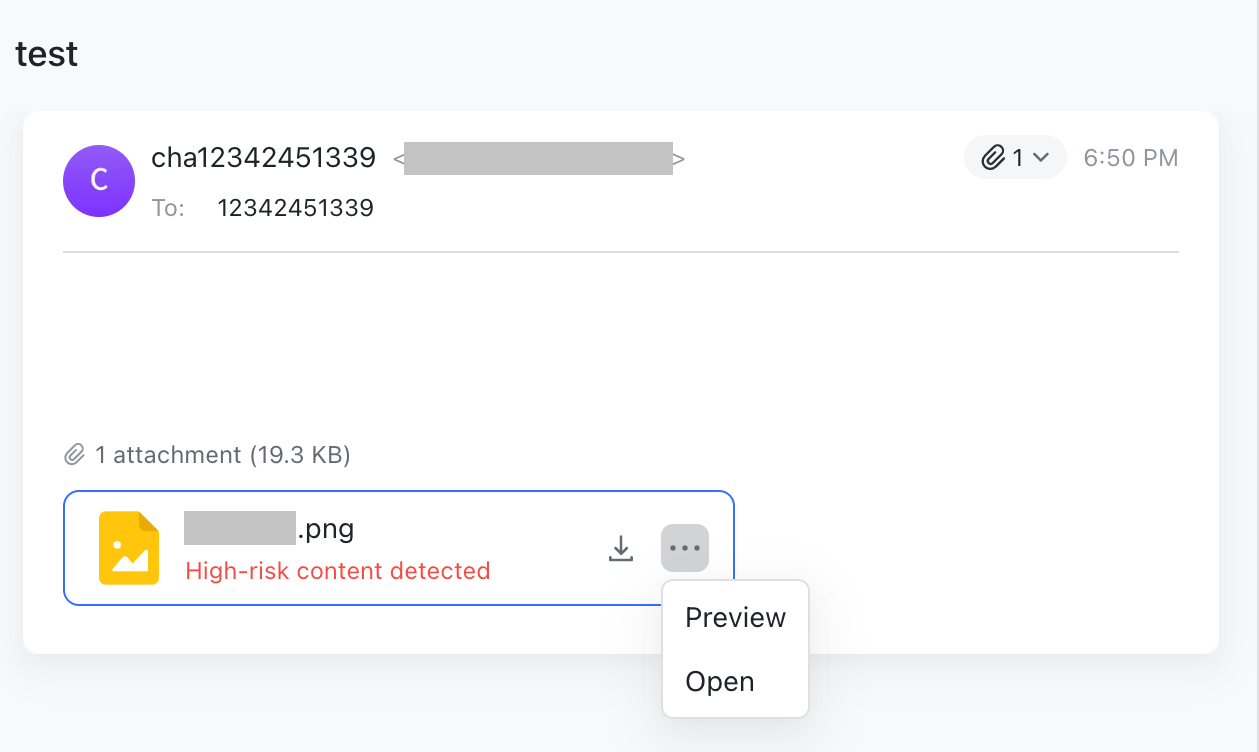The height and width of the screenshot is (752, 1259).
Task: Click the sender name cha12342451339
Action: coord(264,157)
